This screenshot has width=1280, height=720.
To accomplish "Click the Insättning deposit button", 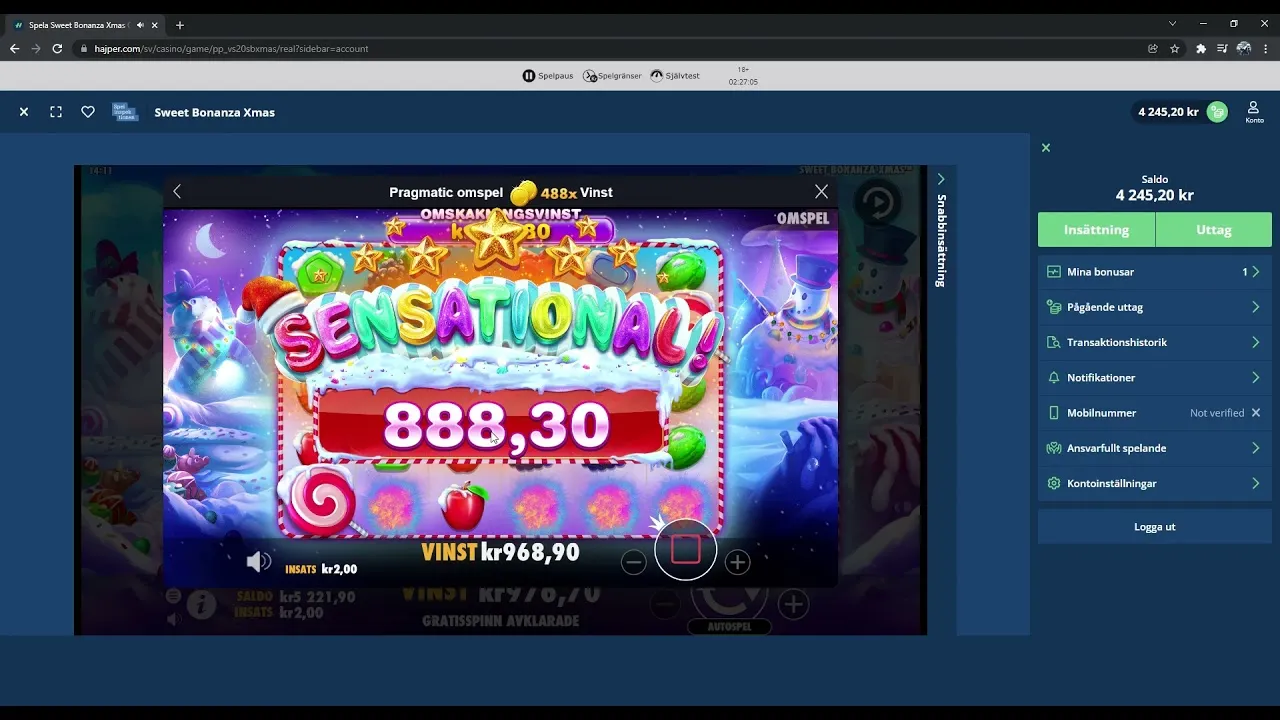I will click(x=1096, y=229).
